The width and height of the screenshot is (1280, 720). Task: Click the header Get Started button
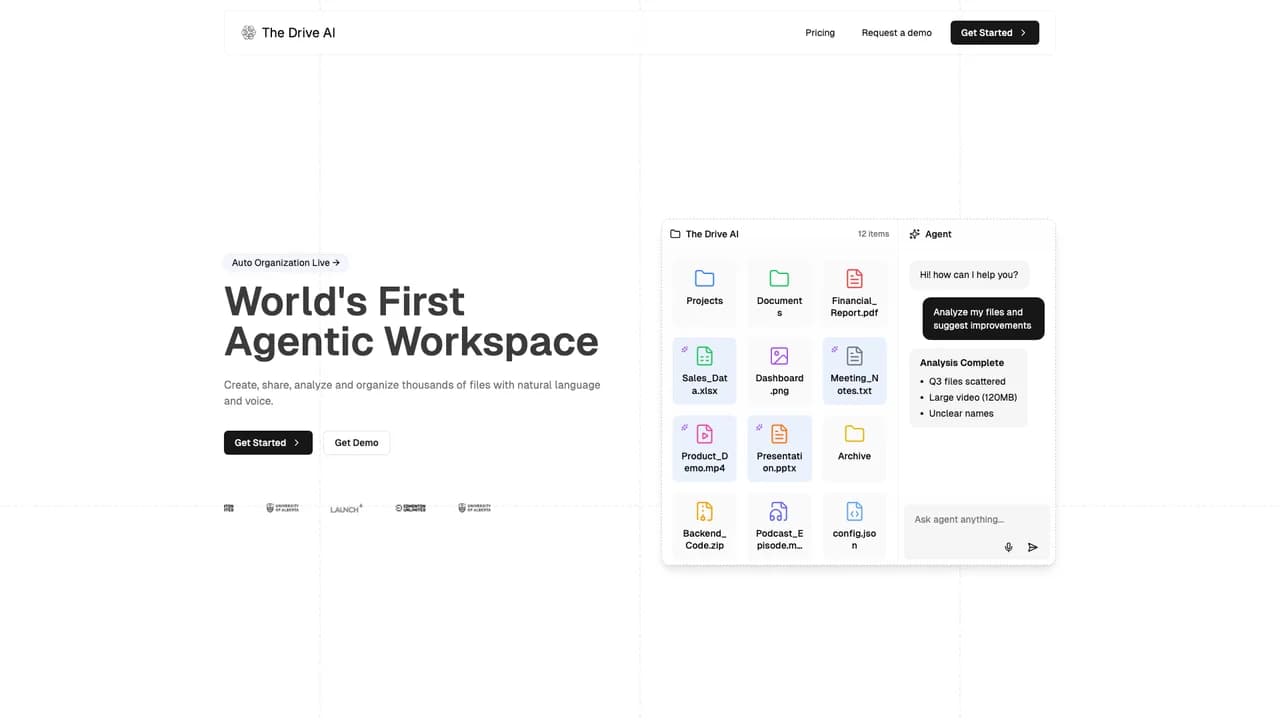click(x=994, y=33)
